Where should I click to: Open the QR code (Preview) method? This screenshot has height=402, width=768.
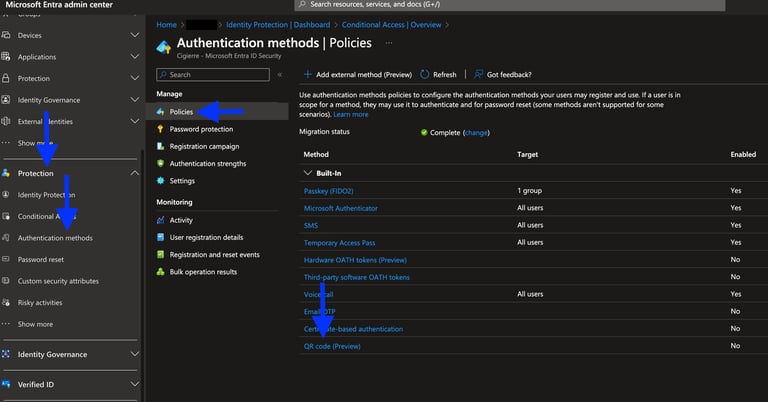(x=332, y=346)
